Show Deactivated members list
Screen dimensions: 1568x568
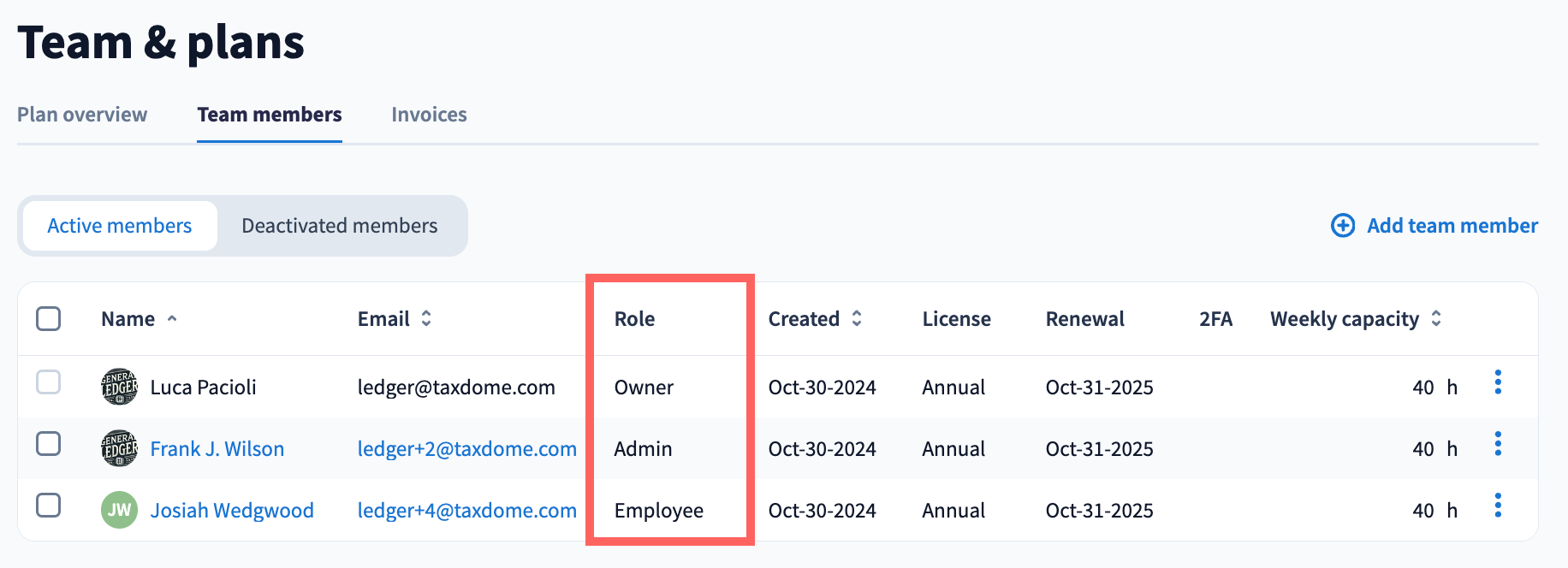[x=340, y=226]
